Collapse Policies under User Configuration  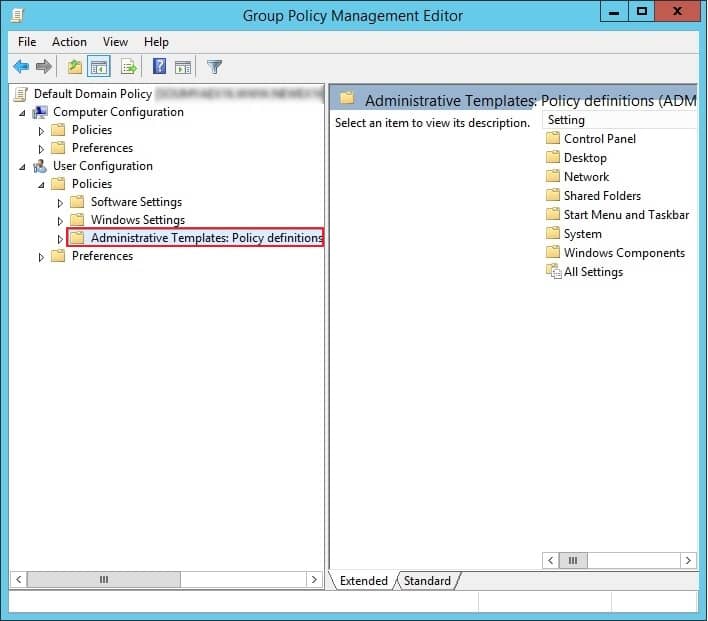[41, 185]
